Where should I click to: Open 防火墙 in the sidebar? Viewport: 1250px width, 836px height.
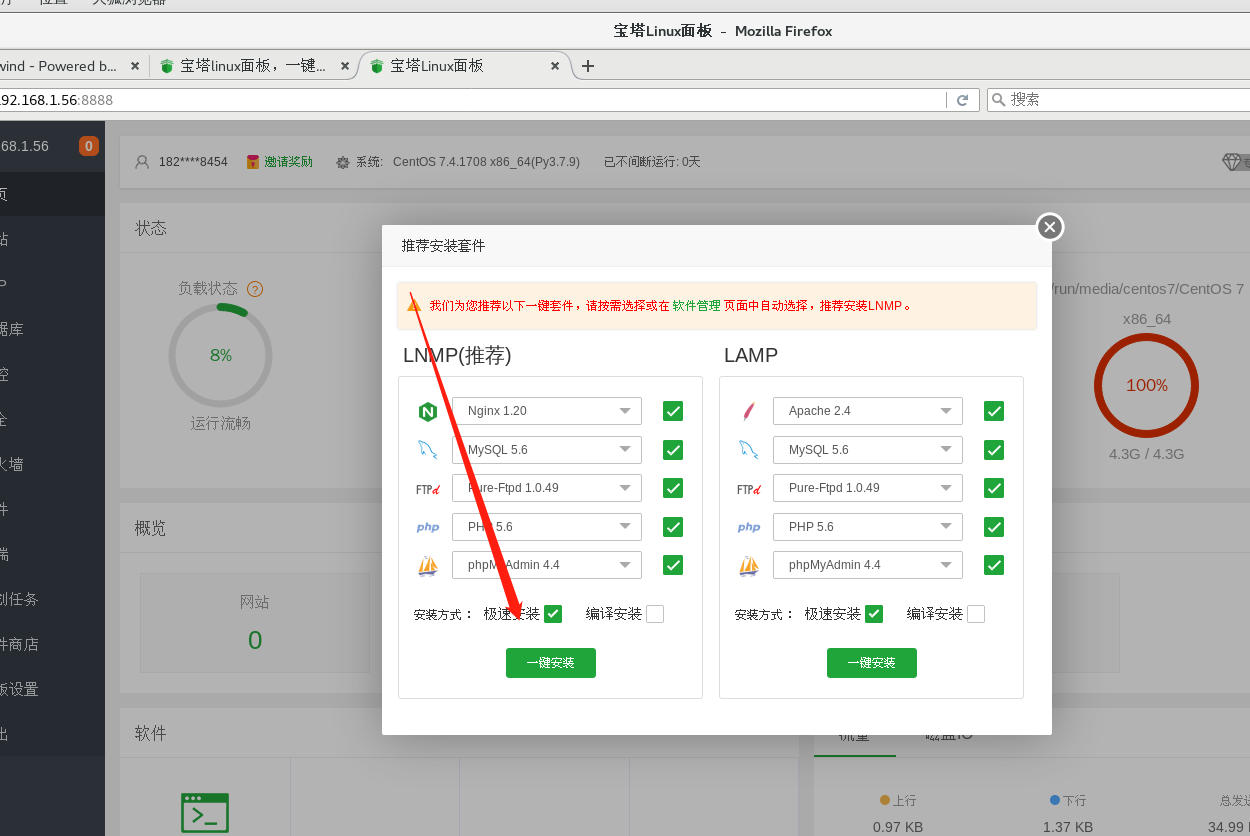click(x=52, y=464)
